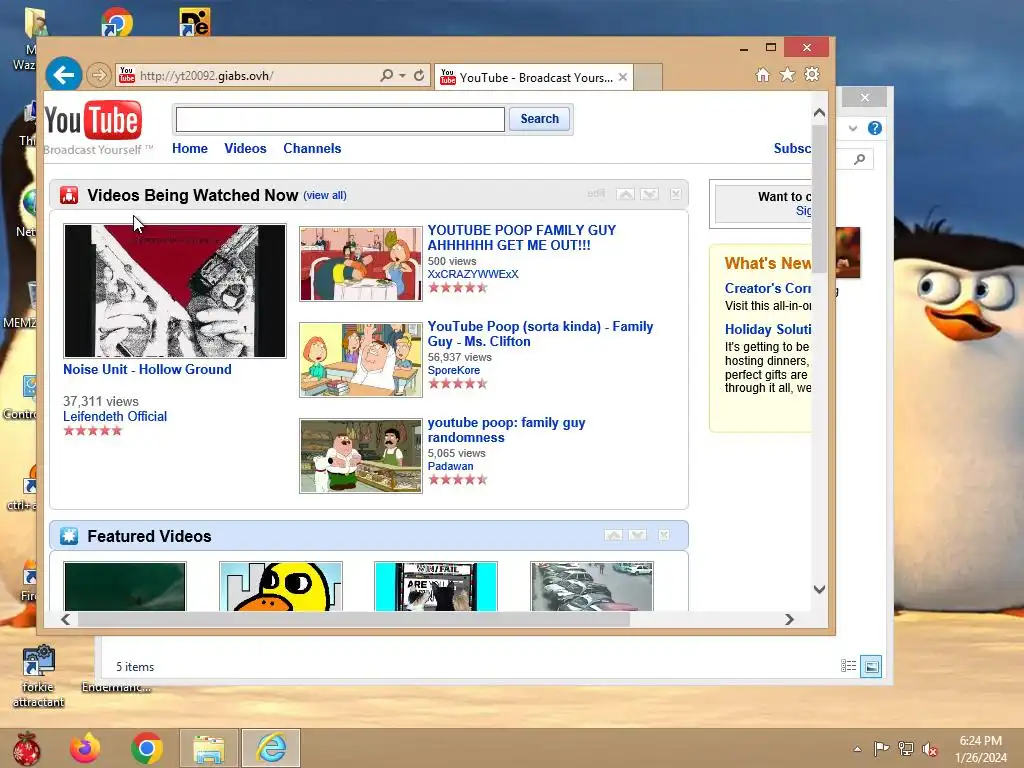Click the IE forward arrow button

[x=99, y=75]
